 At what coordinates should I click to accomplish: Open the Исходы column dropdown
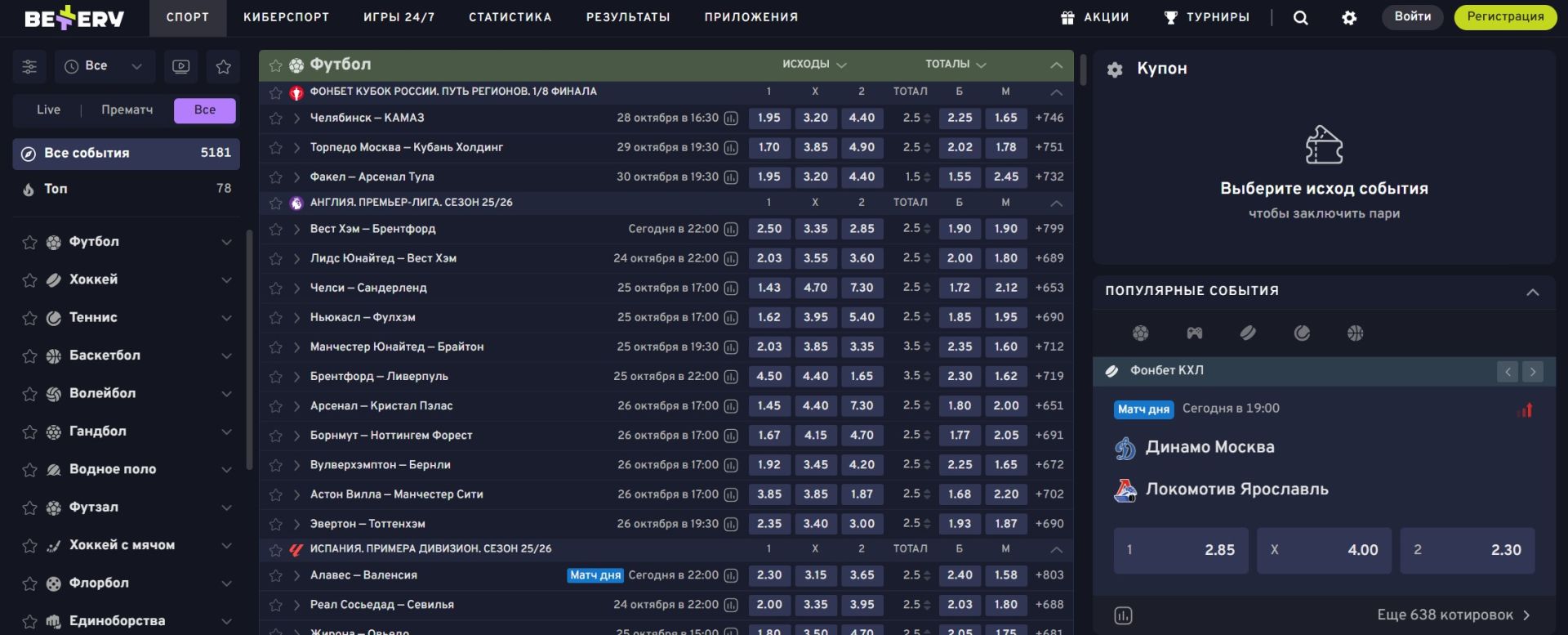tap(813, 65)
